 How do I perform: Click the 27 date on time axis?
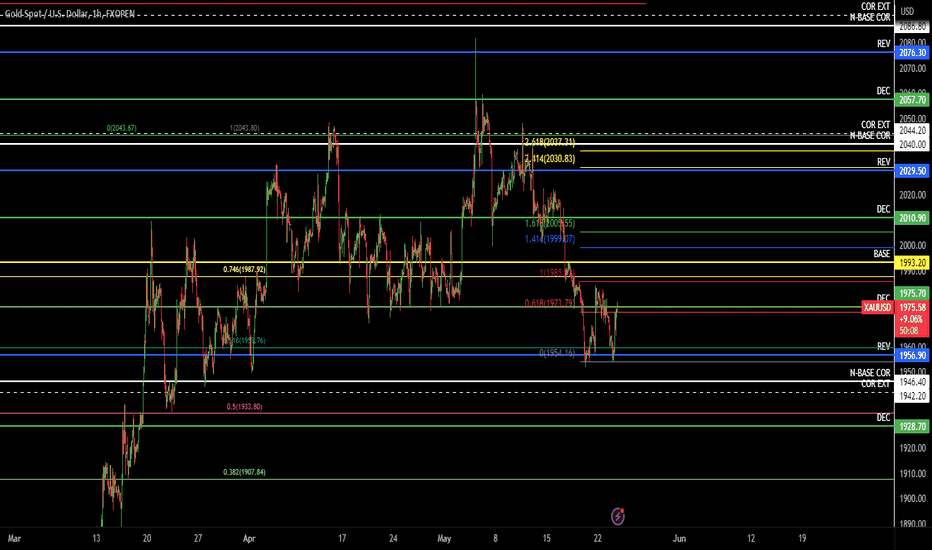pos(198,539)
